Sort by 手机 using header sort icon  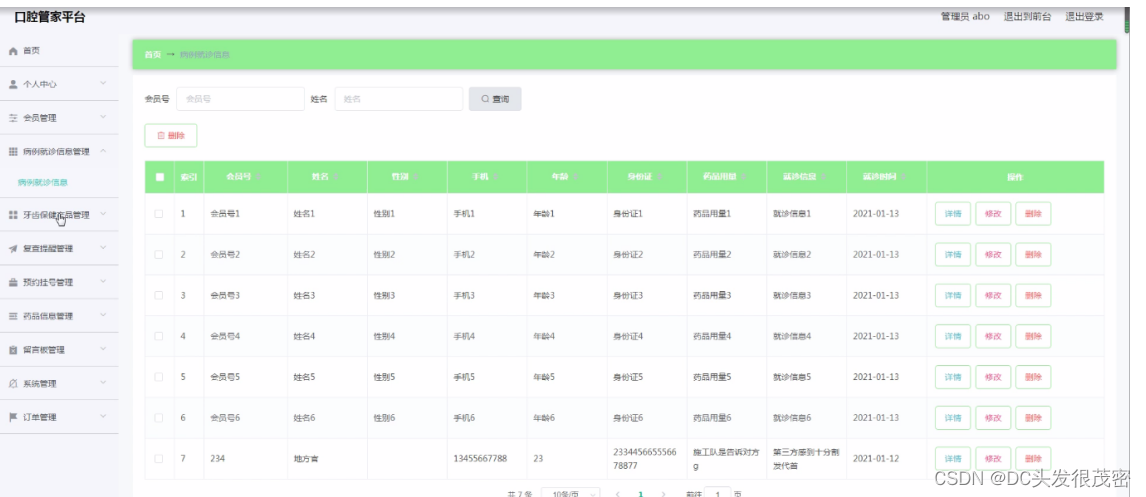495,177
